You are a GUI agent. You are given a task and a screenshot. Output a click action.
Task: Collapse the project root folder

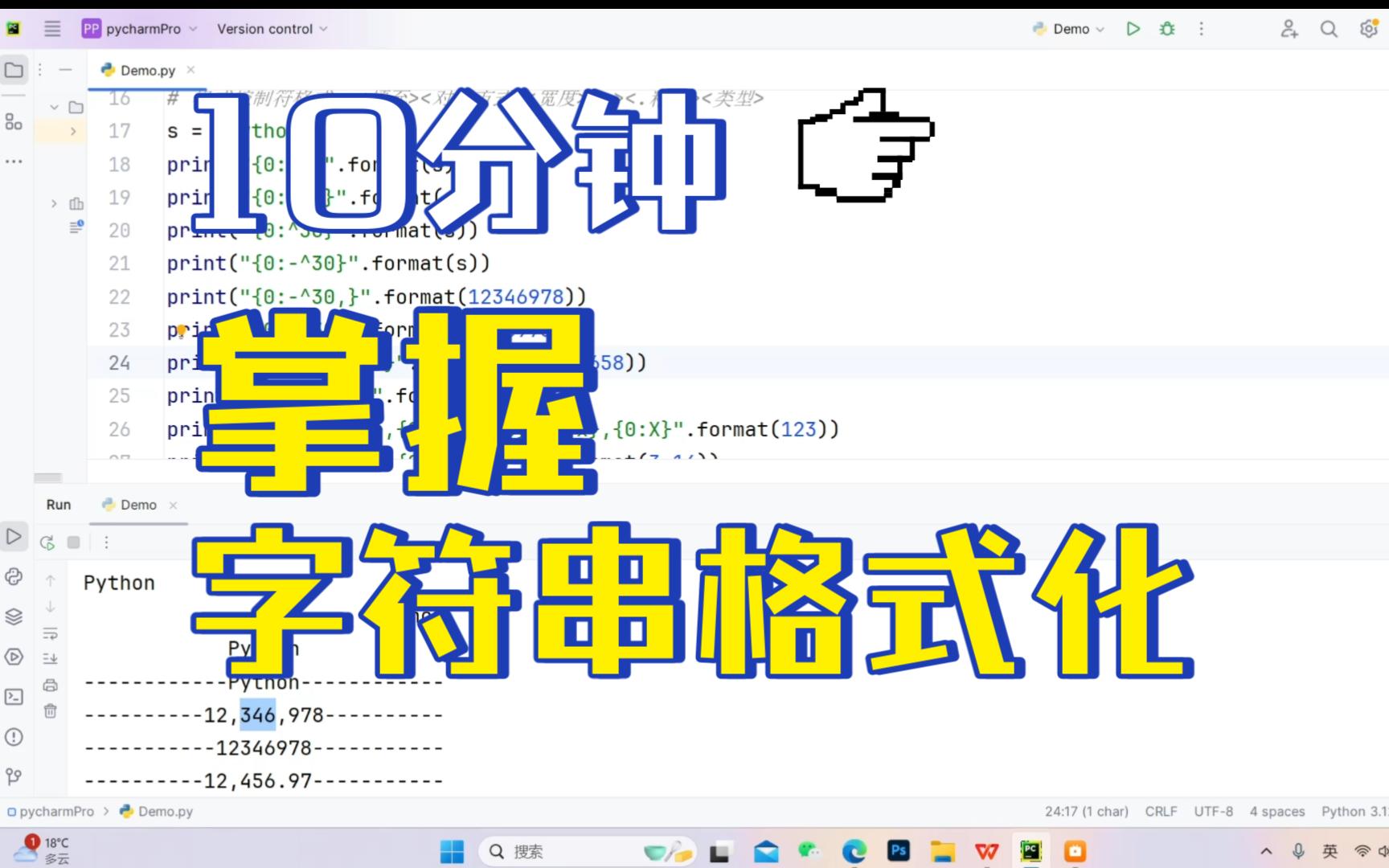point(54,107)
